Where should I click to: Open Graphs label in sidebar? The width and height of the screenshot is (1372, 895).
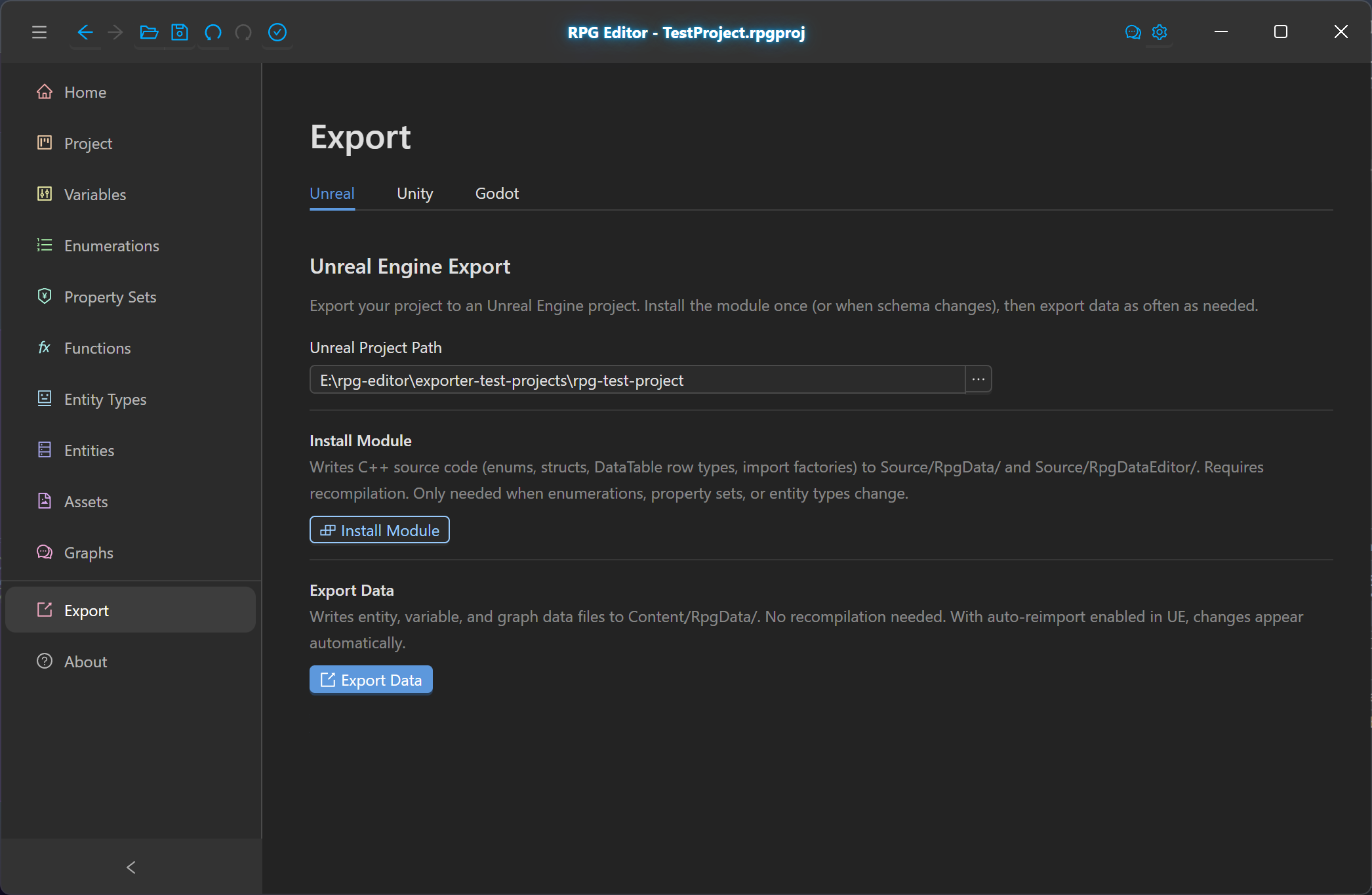point(89,553)
